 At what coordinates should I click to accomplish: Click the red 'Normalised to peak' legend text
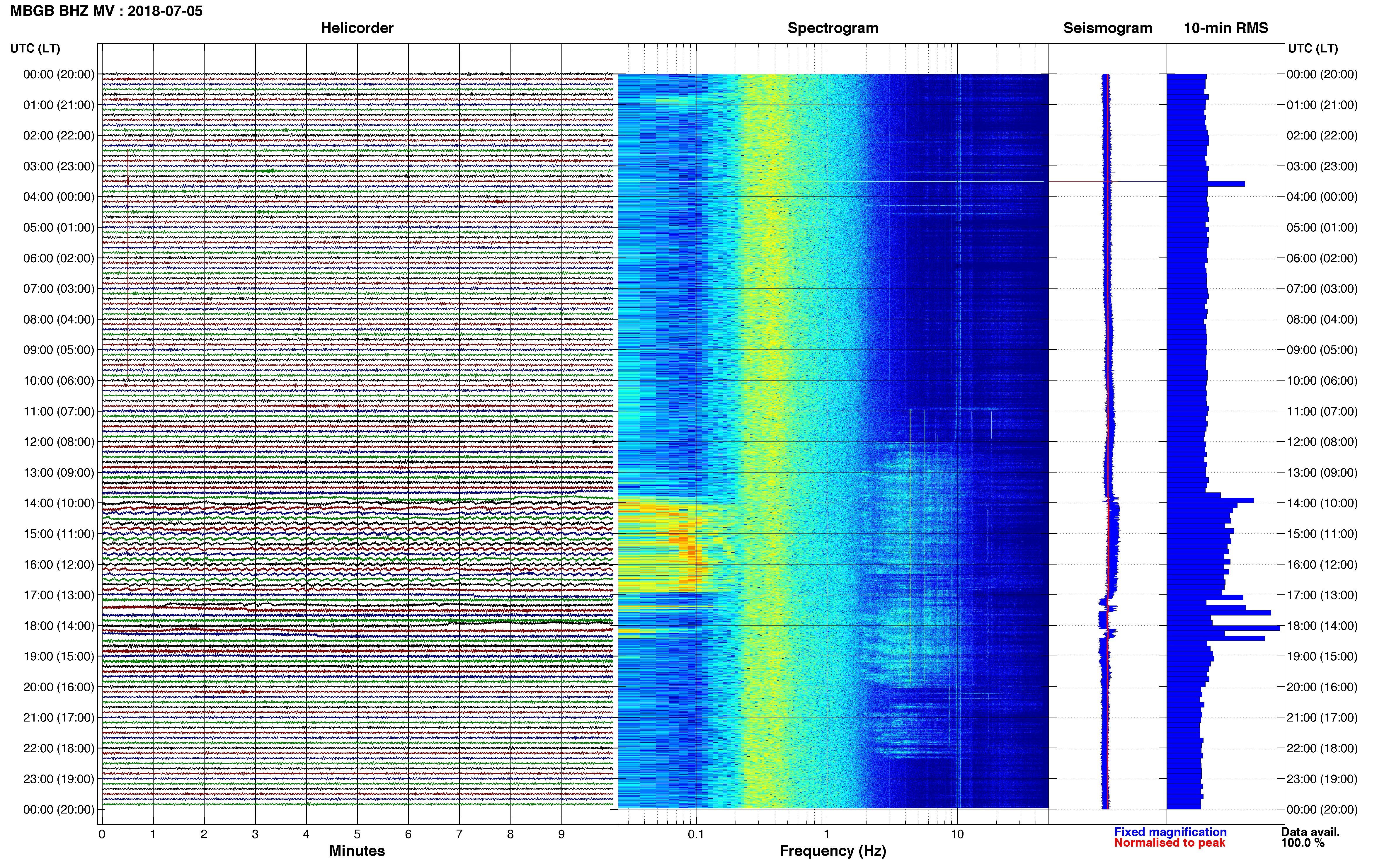click(1170, 843)
